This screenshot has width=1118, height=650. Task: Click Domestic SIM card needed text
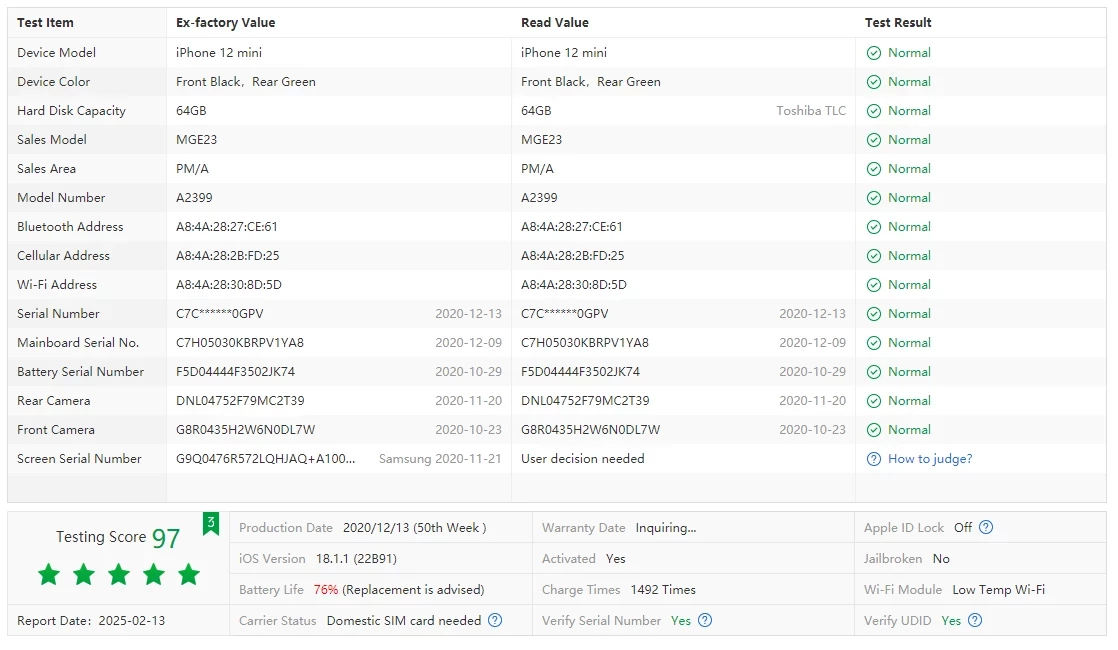point(404,621)
